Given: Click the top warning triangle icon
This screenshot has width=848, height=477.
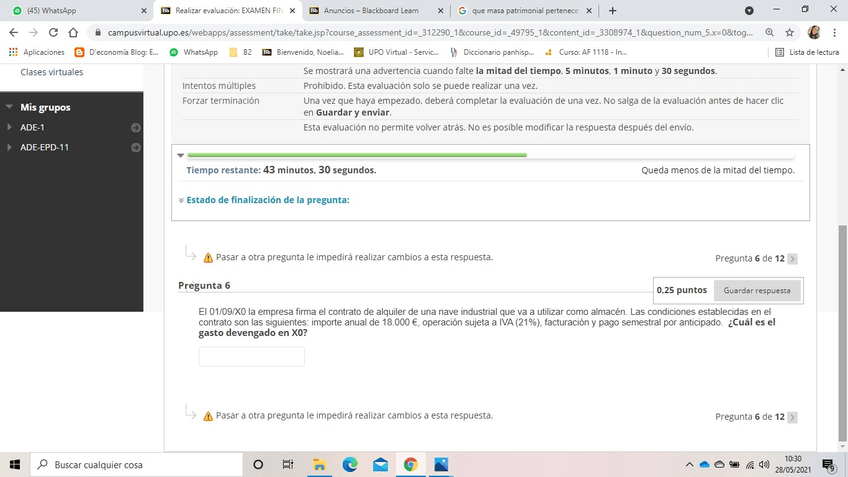Looking at the screenshot, I should (208, 258).
